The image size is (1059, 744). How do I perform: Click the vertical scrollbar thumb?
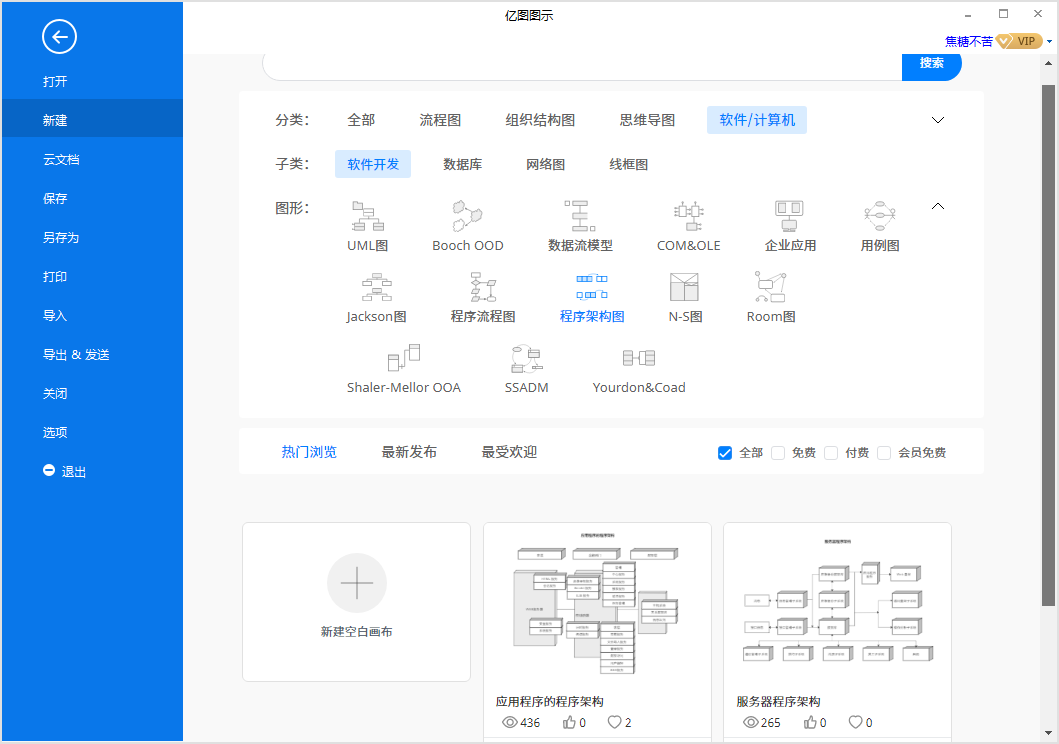(x=1048, y=345)
